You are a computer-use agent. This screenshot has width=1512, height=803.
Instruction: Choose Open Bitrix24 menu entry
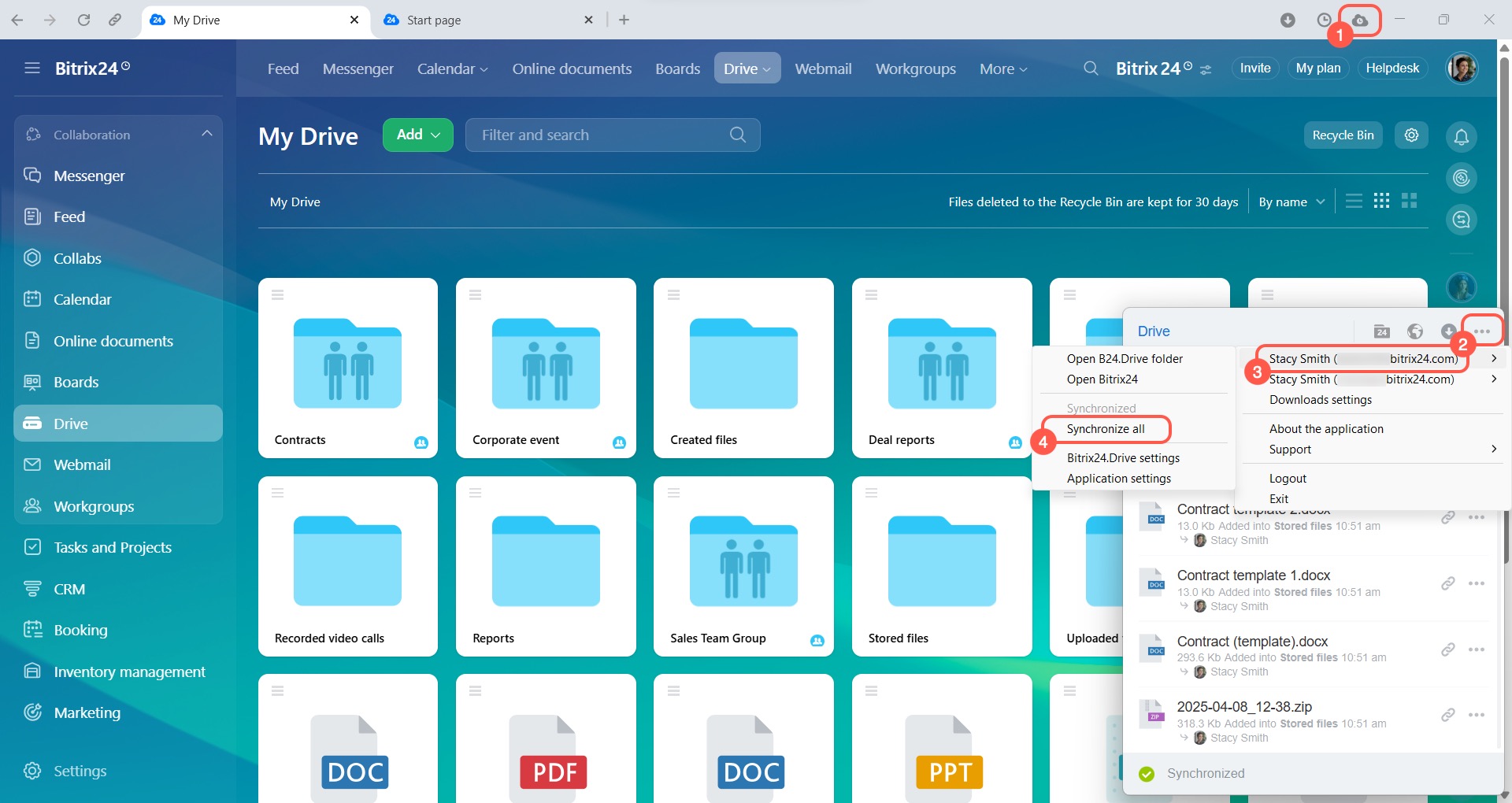(1102, 379)
